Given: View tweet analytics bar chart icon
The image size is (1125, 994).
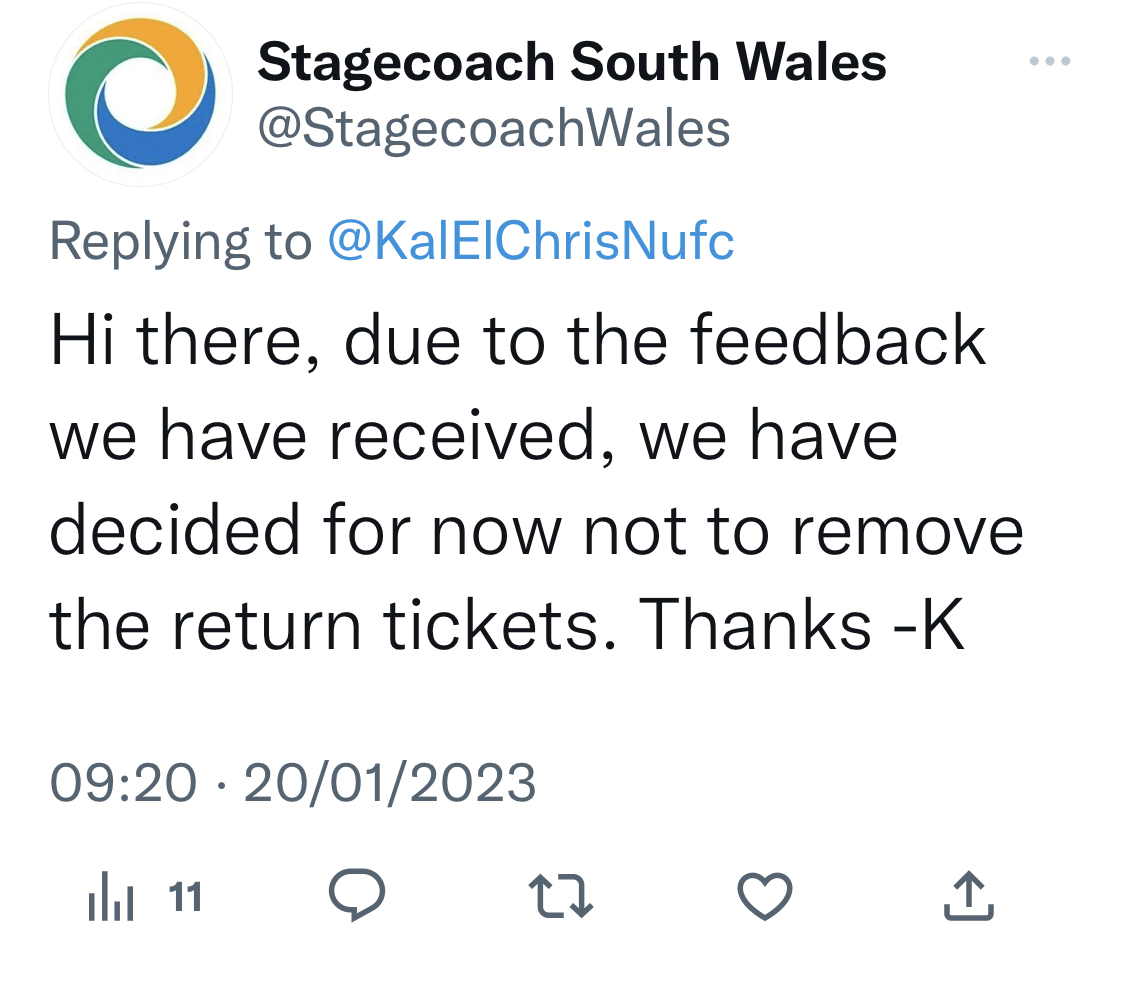Looking at the screenshot, I should (x=110, y=896).
